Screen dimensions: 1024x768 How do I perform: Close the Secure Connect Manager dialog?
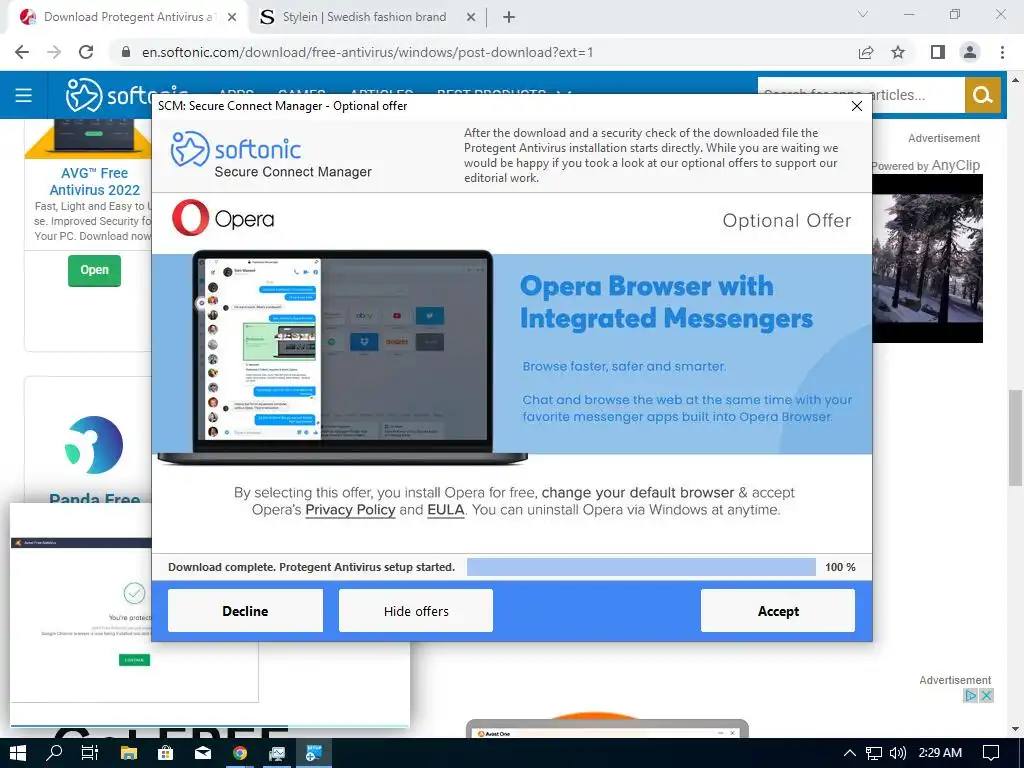(857, 106)
